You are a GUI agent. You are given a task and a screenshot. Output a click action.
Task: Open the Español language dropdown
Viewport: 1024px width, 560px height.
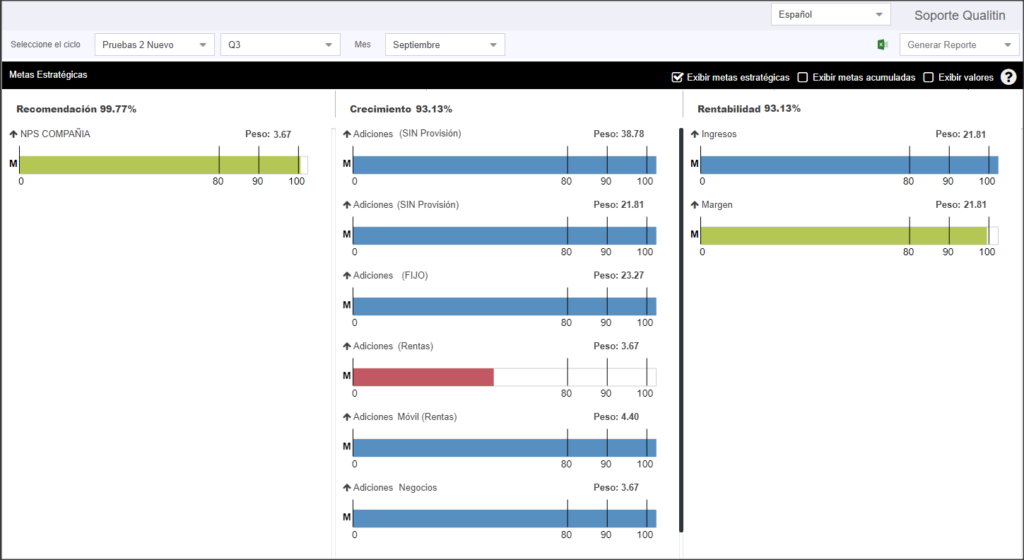click(x=830, y=14)
